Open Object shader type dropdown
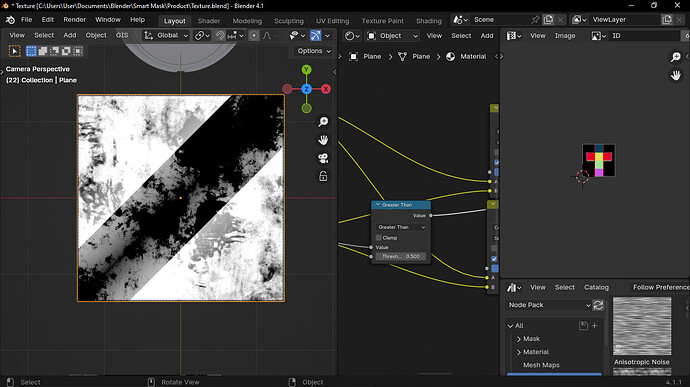The width and height of the screenshot is (690, 387). 393,36
